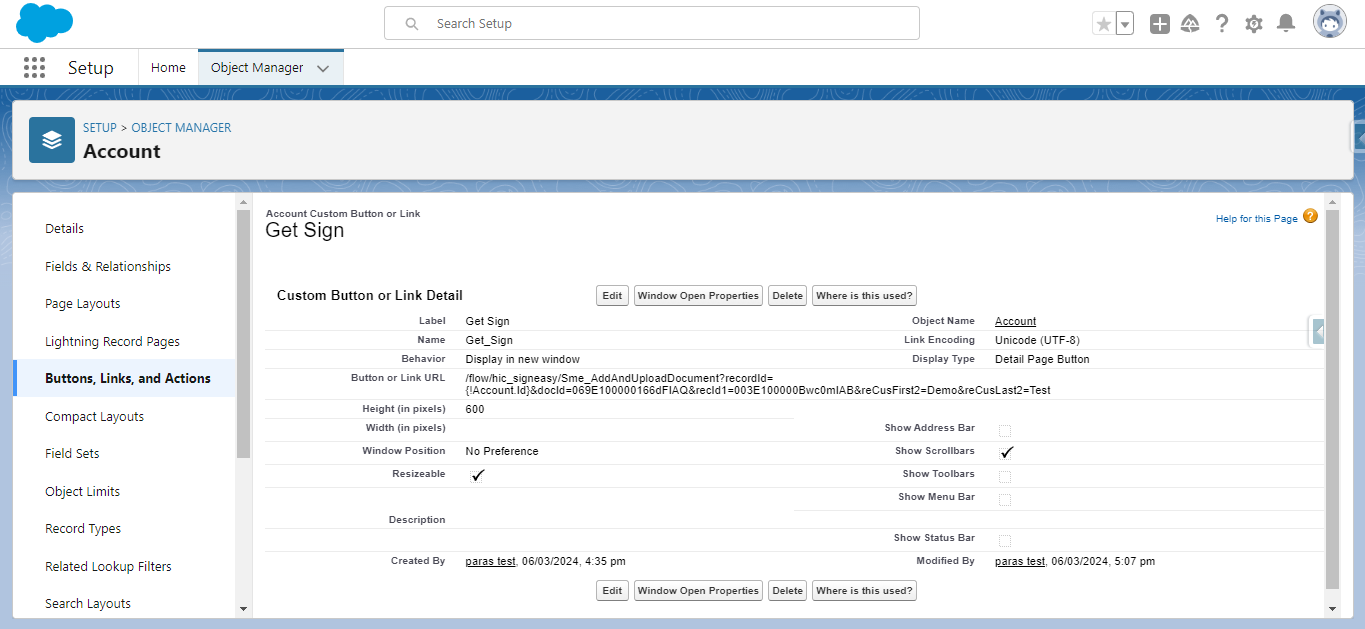The image size is (1365, 629).
Task: Go to Page Layouts
Action: tap(83, 304)
